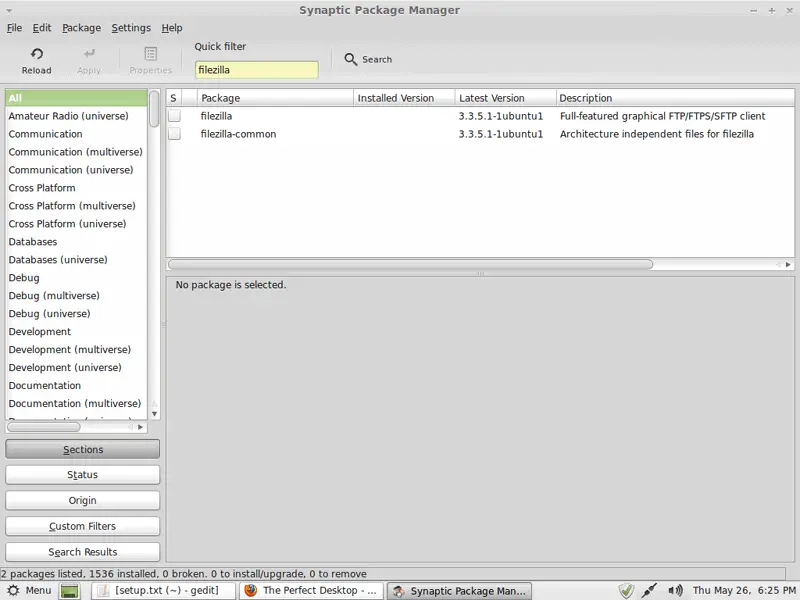Click the status bar packages listed text
The width and height of the screenshot is (800, 600).
[184, 574]
